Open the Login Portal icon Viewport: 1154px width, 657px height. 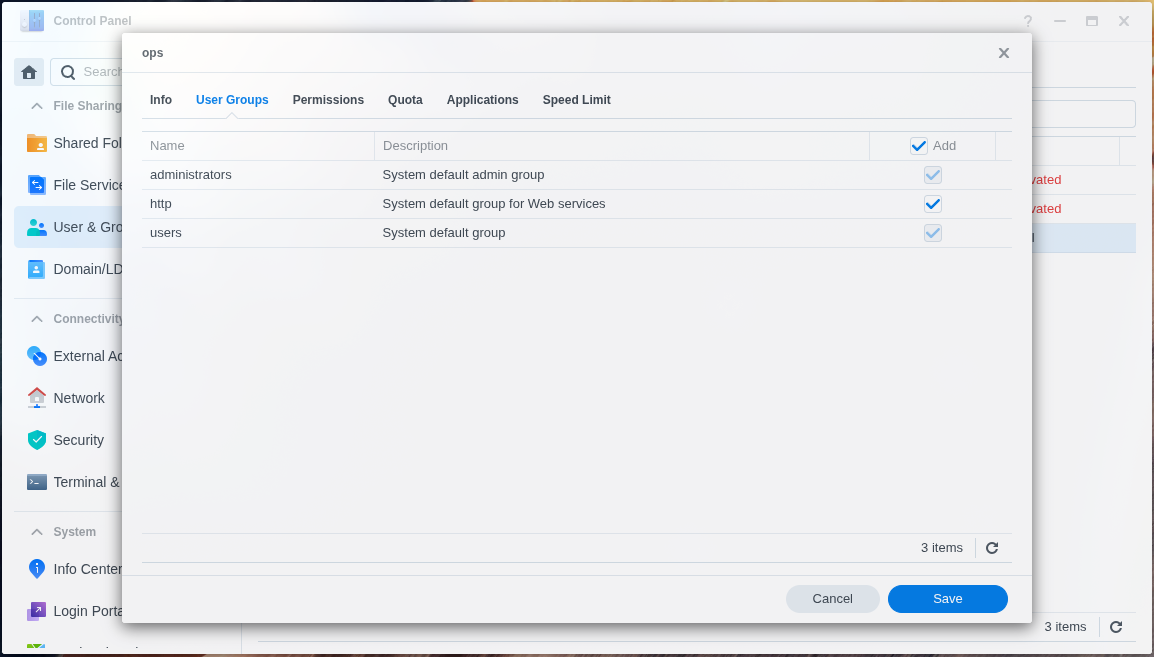click(x=36, y=611)
